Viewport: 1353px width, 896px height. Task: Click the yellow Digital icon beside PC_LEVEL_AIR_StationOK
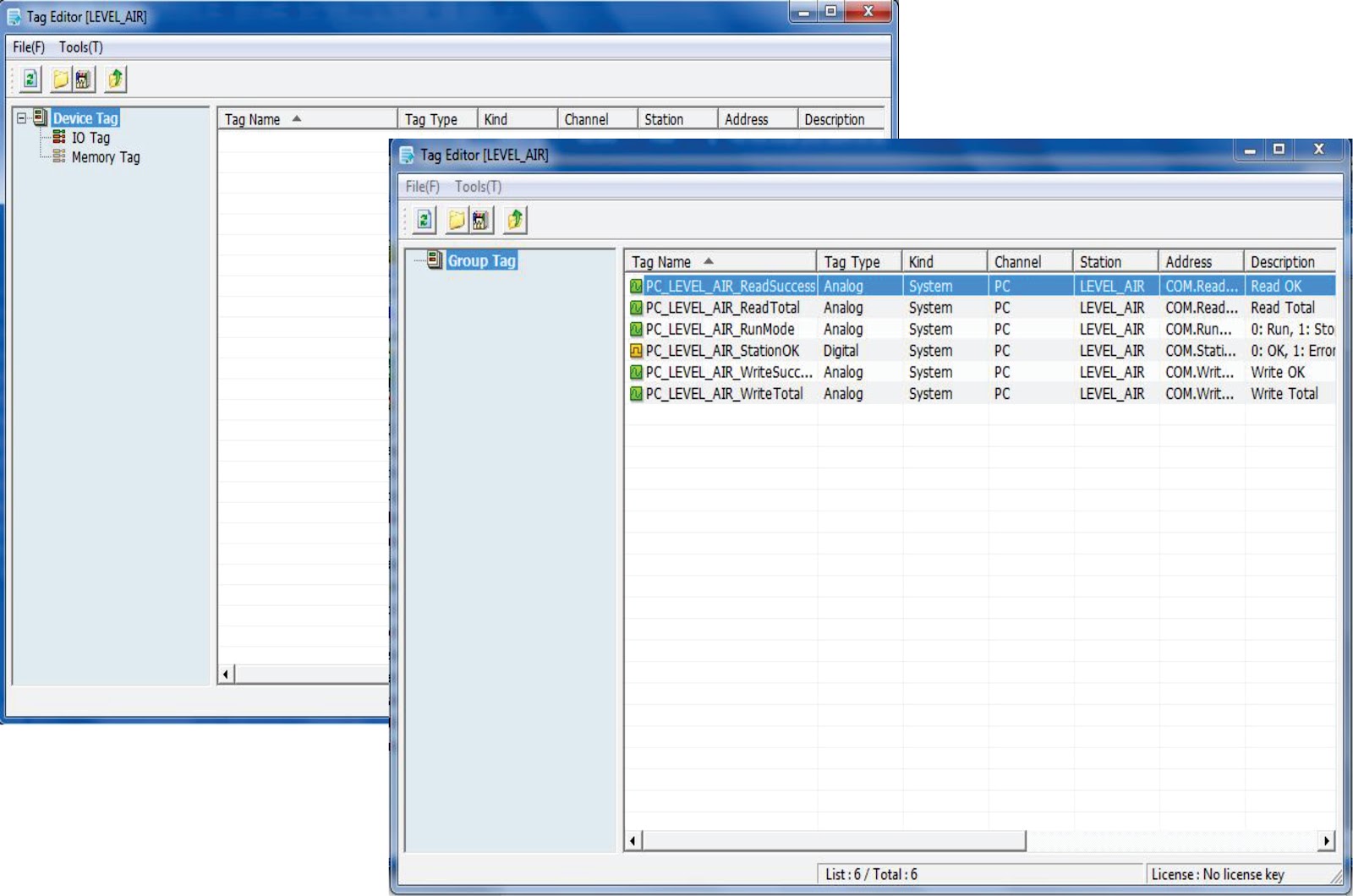(636, 350)
